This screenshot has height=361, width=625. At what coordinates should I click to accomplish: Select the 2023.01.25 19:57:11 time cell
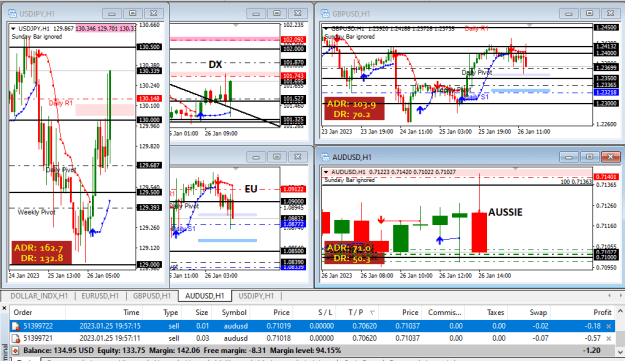[x=110, y=338]
